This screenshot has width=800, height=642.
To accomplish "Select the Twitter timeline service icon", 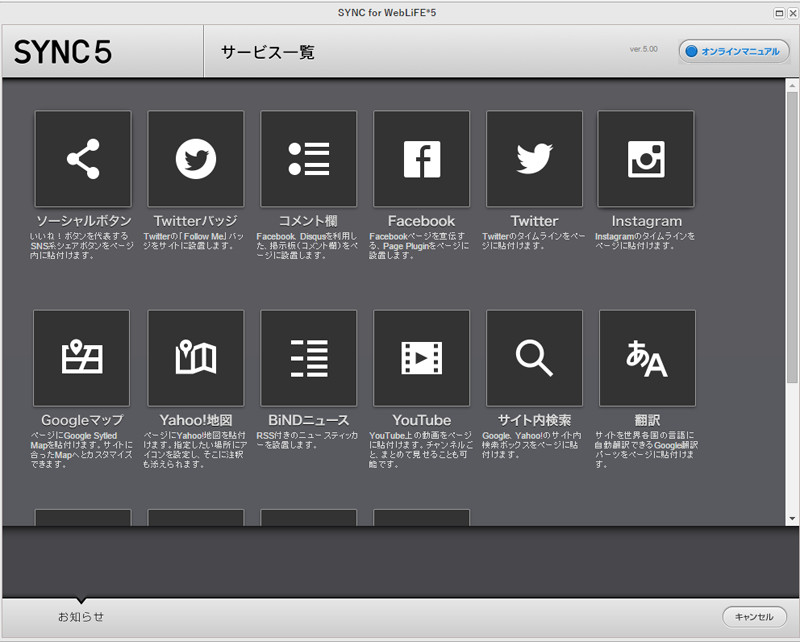I will pos(534,158).
